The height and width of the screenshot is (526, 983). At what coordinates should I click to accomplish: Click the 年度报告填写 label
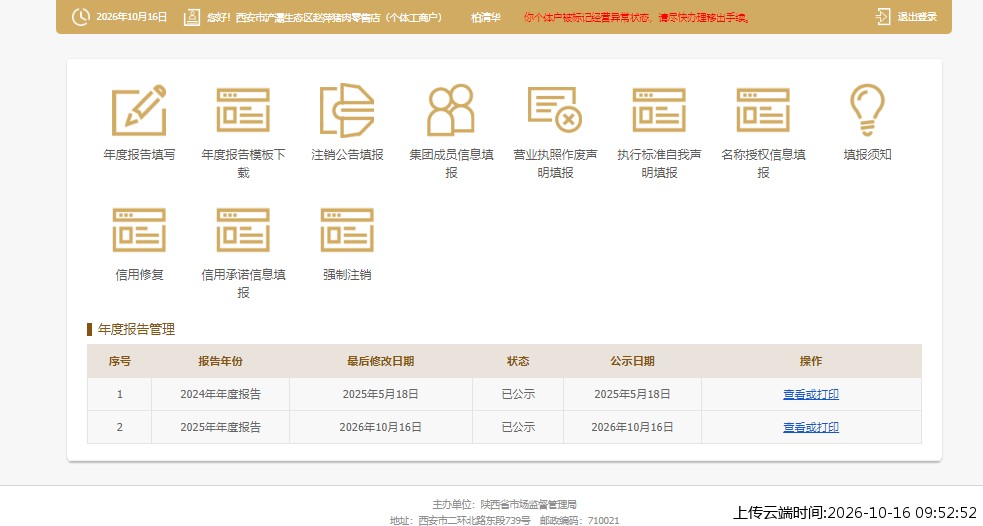click(x=139, y=154)
